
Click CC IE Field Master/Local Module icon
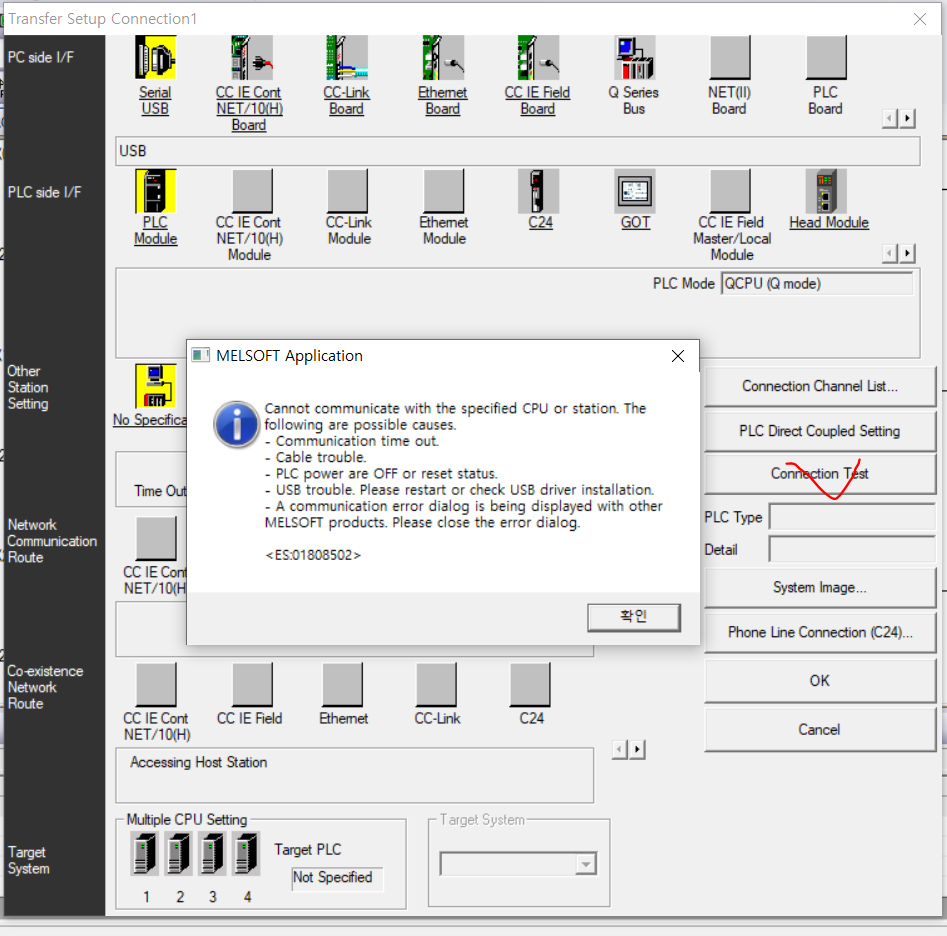tap(730, 191)
